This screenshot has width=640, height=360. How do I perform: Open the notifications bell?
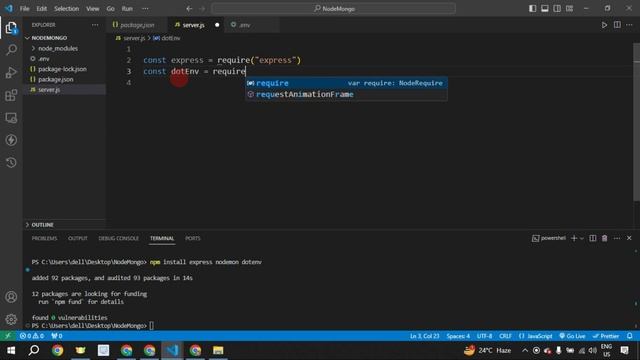[x=630, y=336]
